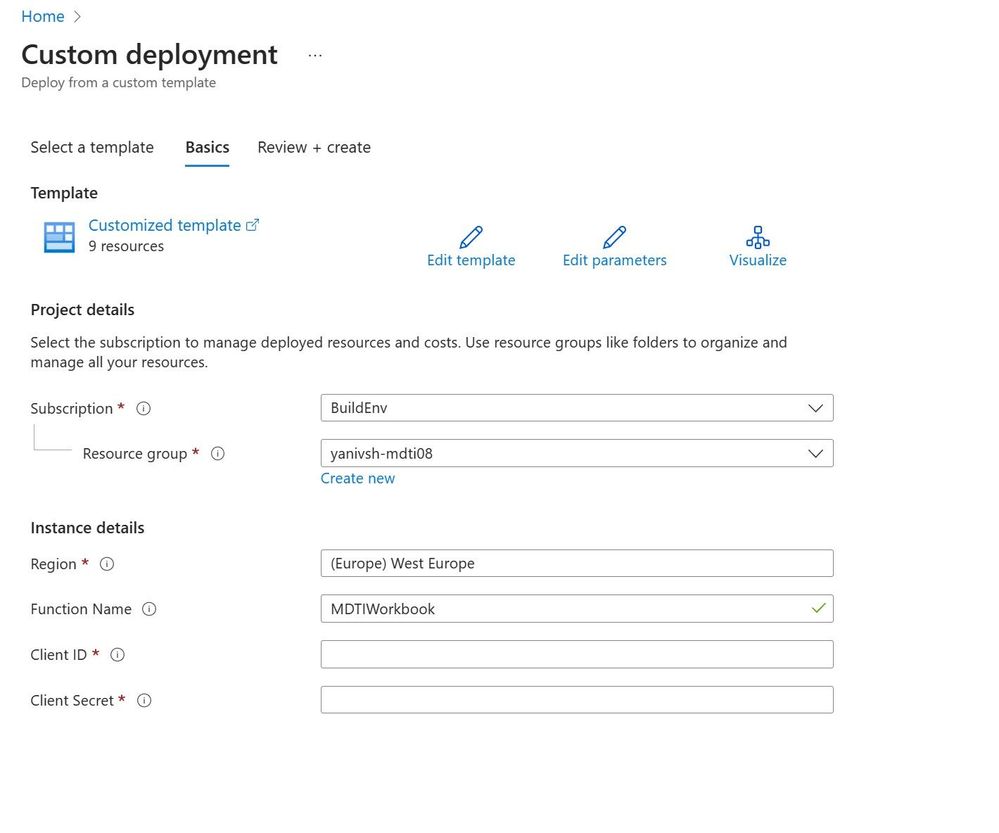This screenshot has width=999, height=833.
Task: Open the Customized template link
Action: pos(164,225)
